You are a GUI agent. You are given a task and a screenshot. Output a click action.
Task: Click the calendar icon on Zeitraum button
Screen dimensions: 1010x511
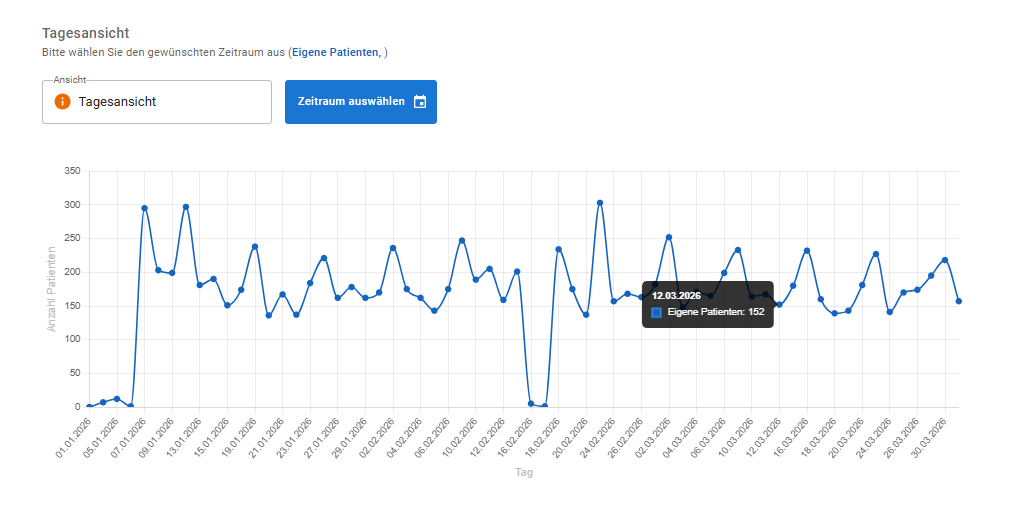click(420, 102)
